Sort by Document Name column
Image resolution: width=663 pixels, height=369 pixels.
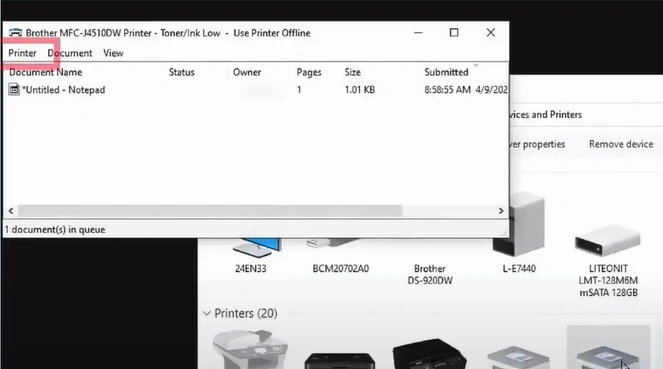(46, 72)
